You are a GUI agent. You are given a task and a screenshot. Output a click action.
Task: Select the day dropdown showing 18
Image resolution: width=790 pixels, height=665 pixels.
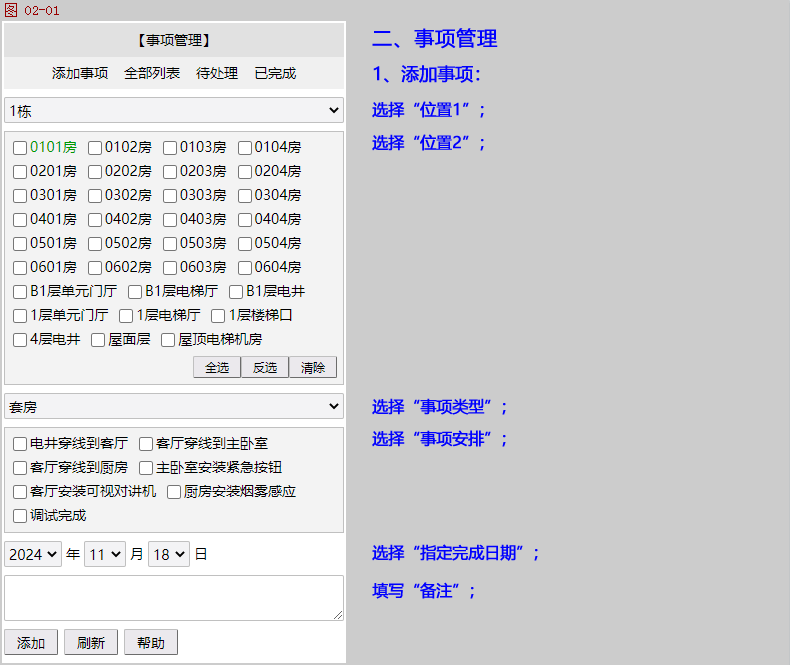[x=168, y=554]
